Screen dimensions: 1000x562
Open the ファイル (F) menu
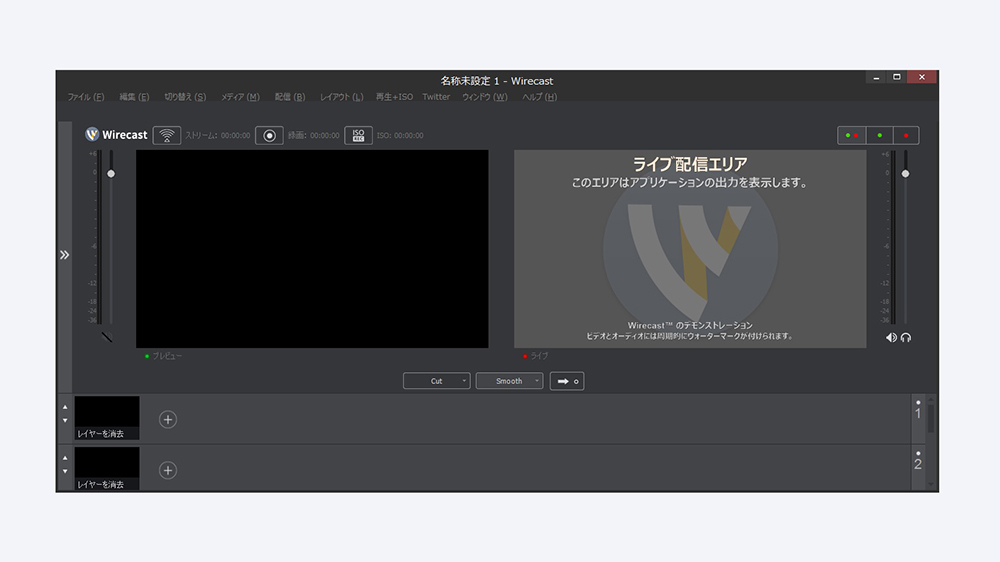point(85,97)
